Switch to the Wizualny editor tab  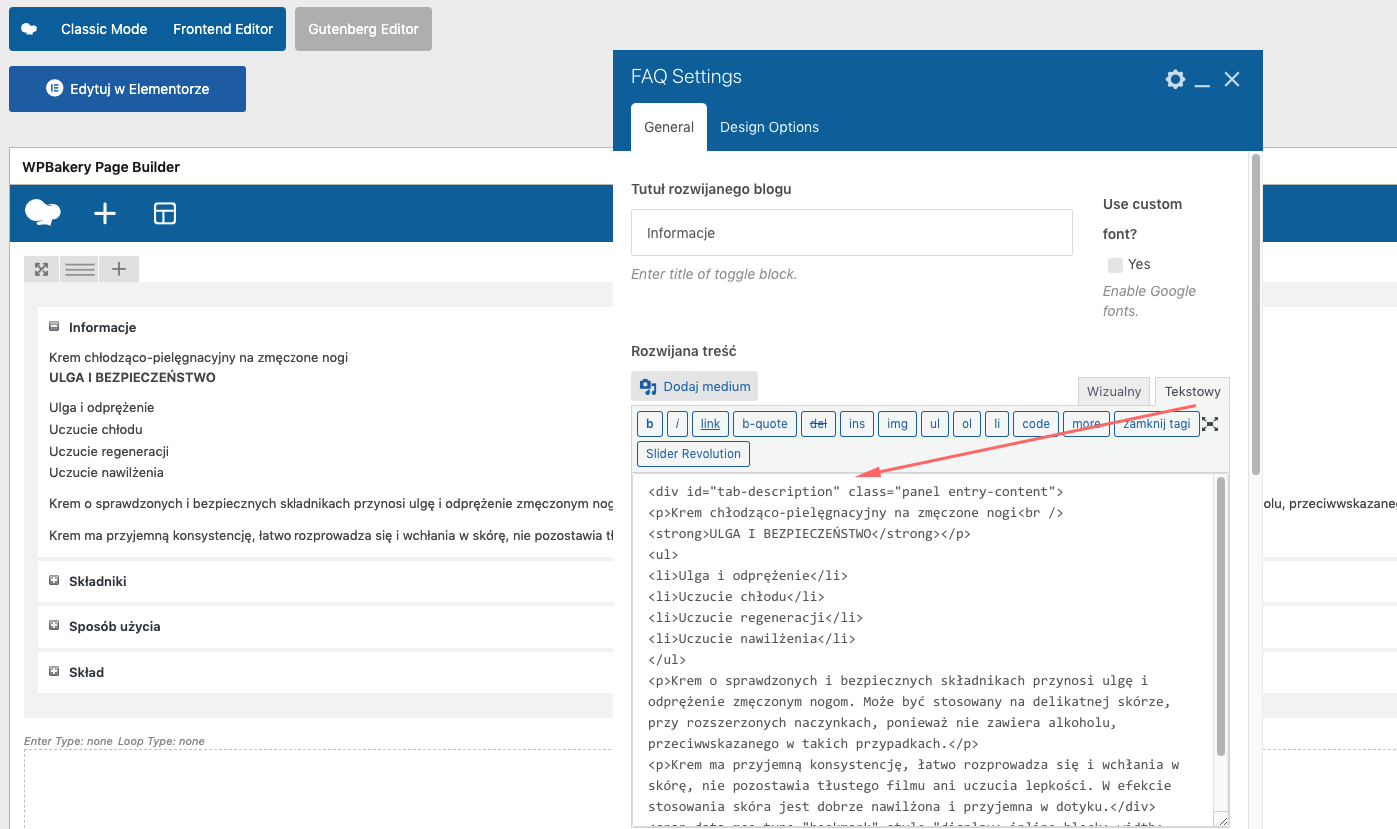pyautogui.click(x=1114, y=391)
